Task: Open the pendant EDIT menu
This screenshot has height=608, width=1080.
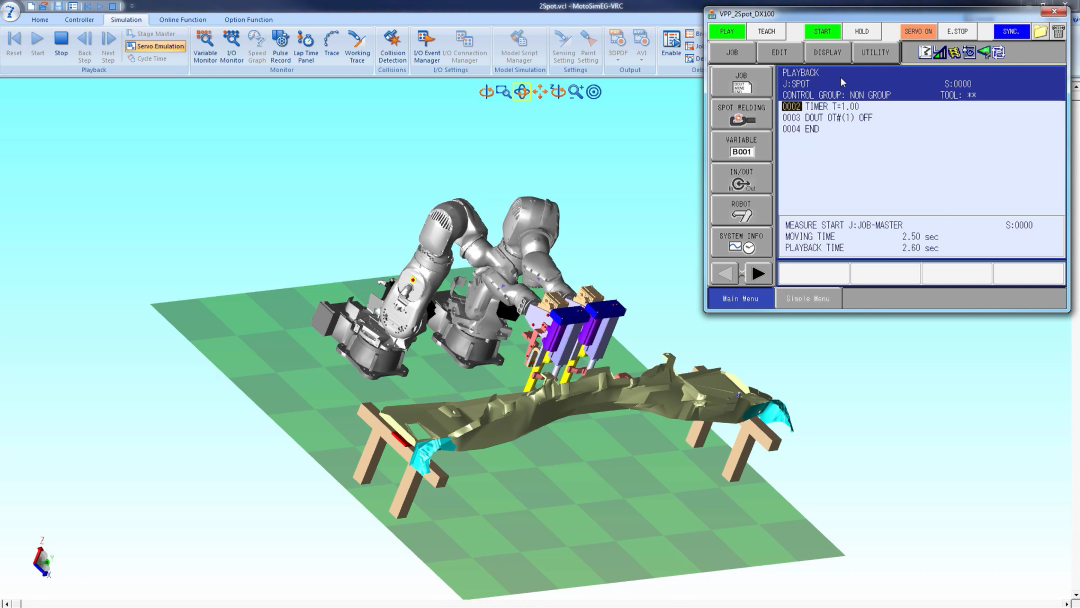Action: 779,52
